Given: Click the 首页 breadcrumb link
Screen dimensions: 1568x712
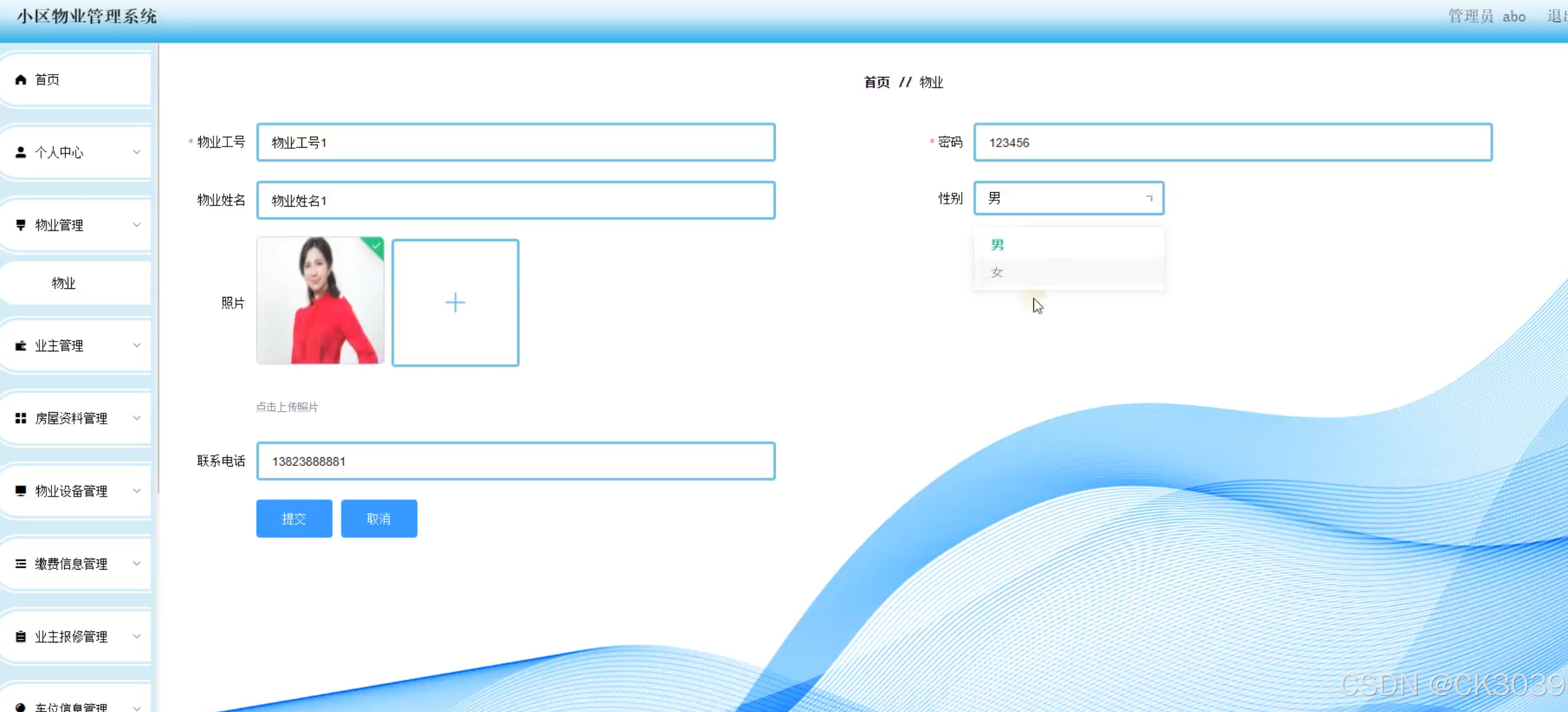Looking at the screenshot, I should tap(876, 82).
